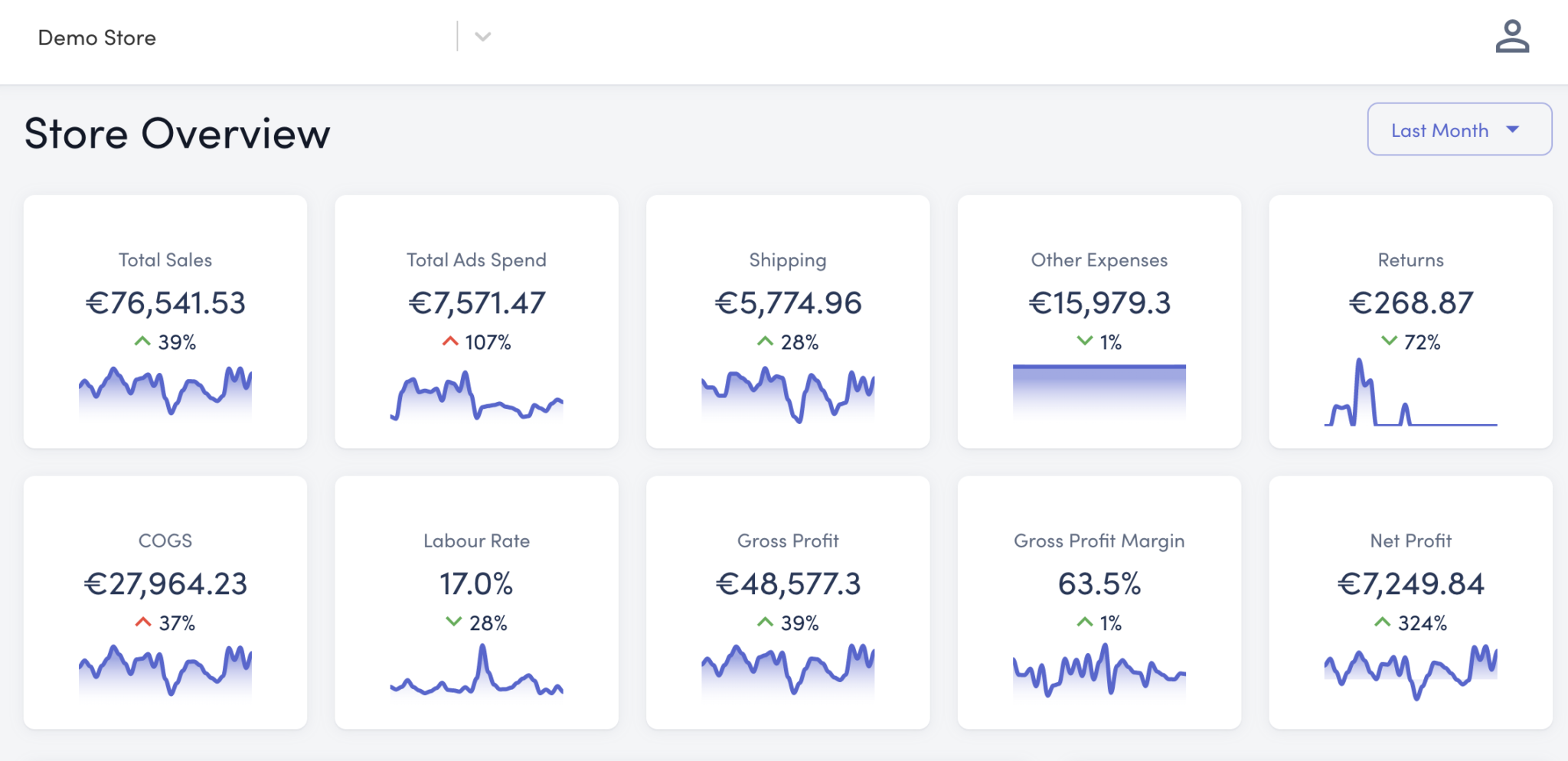Click the green down arrow under Other Expenses

point(1085,341)
